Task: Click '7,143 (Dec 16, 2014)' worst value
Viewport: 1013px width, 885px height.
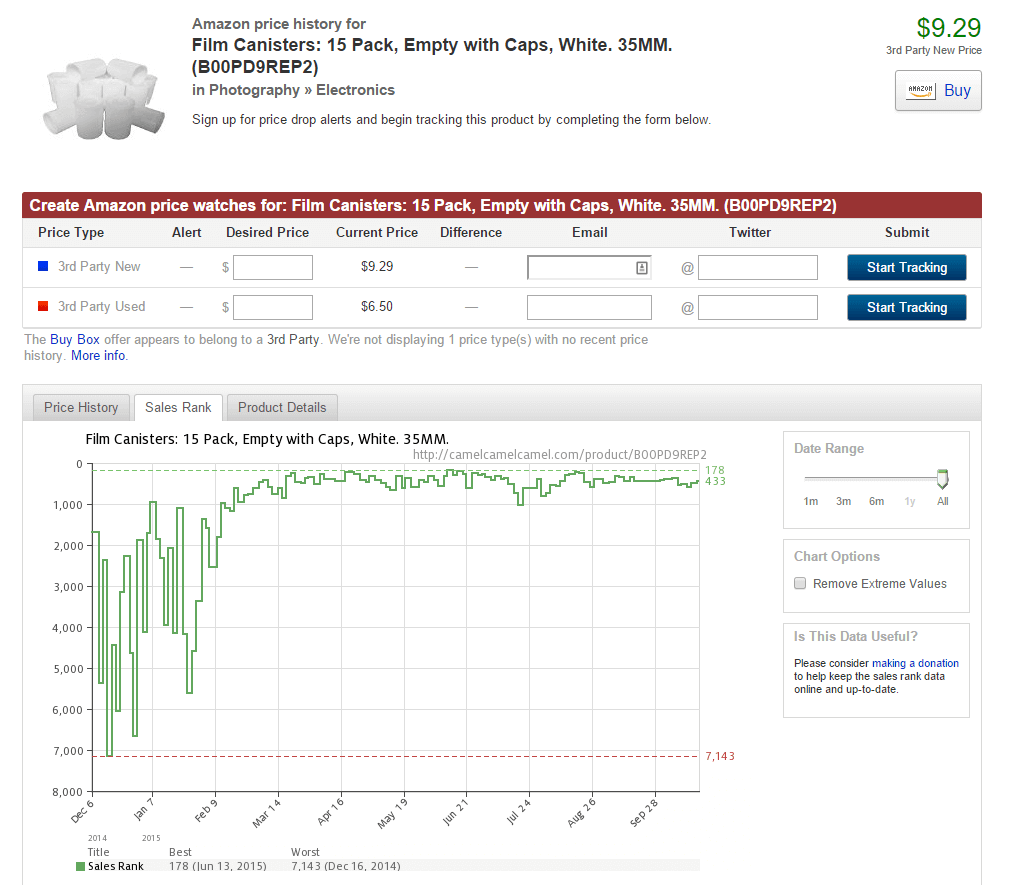Action: [x=346, y=866]
